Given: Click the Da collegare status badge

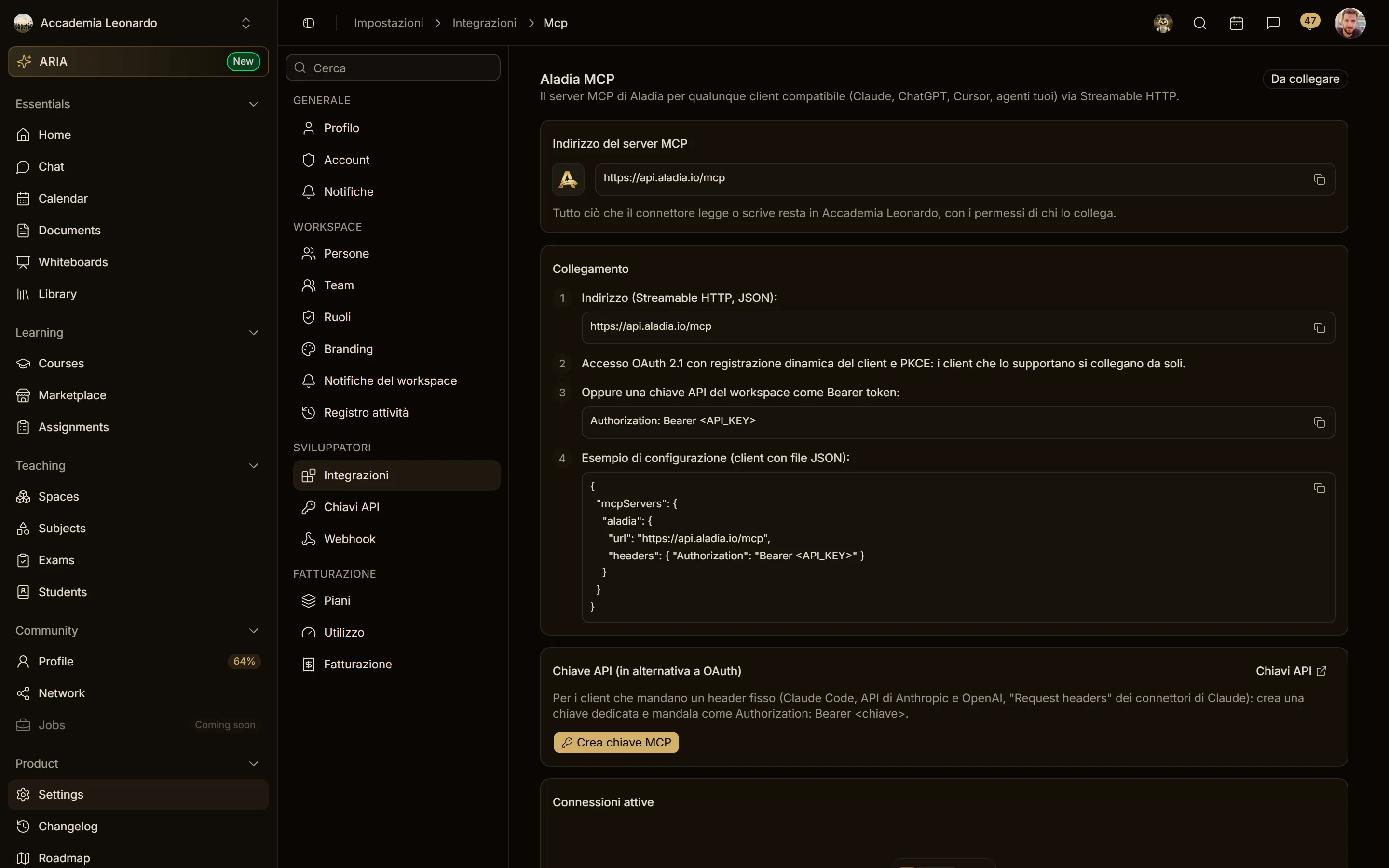Looking at the screenshot, I should tap(1305, 79).
